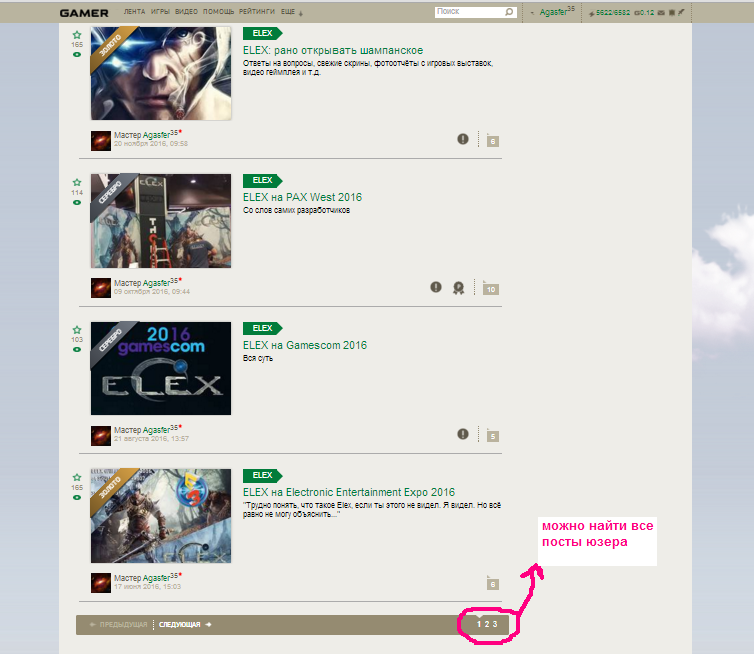Screen dimensions: 754x654
Task: Open the РЕЙТИНГИ menu item
Action: [x=258, y=12]
